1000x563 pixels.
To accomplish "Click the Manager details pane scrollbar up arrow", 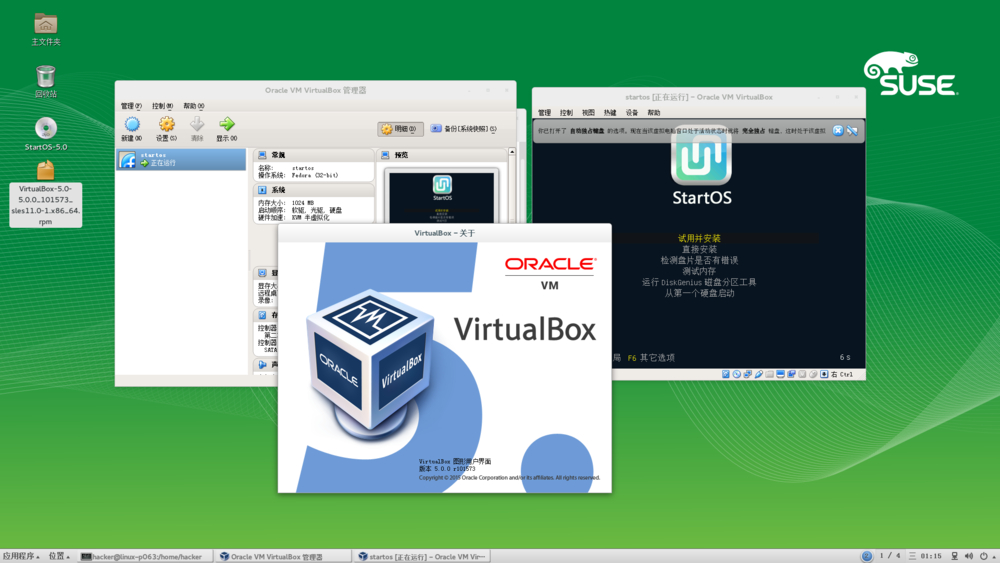I will [511, 152].
